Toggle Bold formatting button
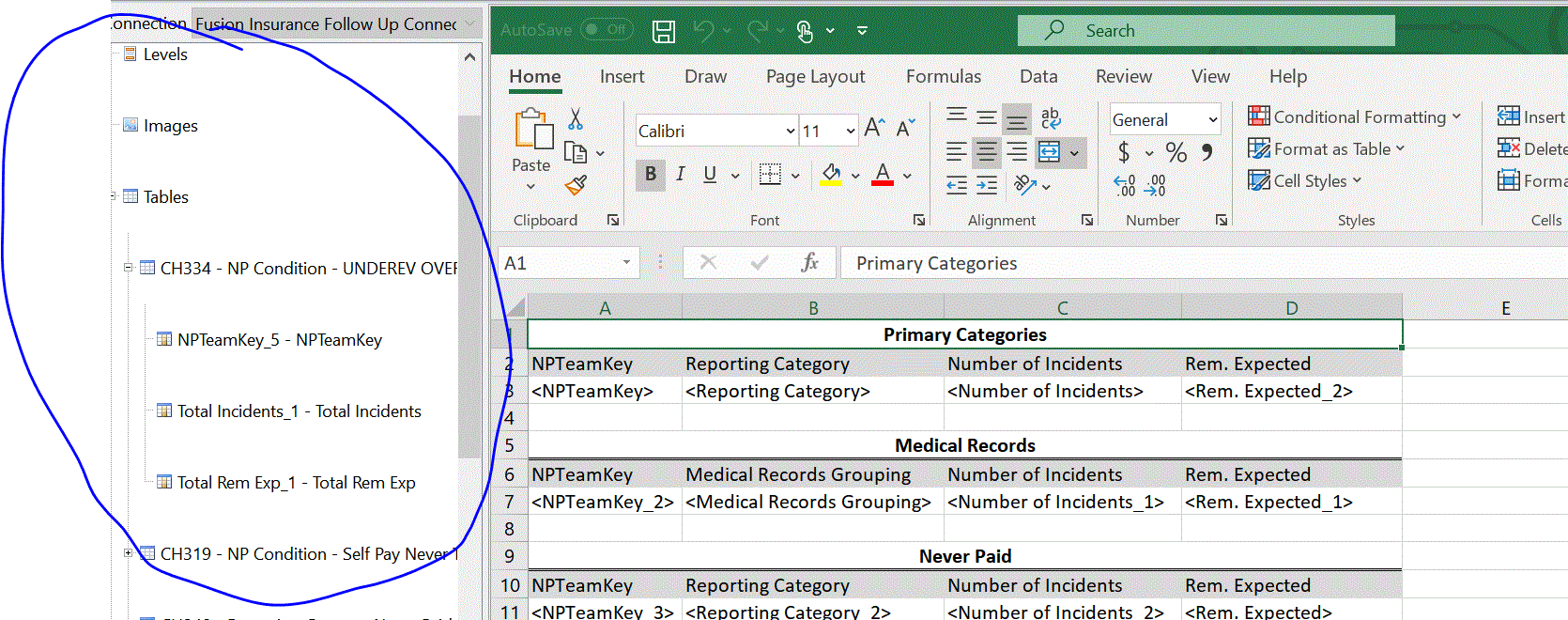 click(650, 175)
